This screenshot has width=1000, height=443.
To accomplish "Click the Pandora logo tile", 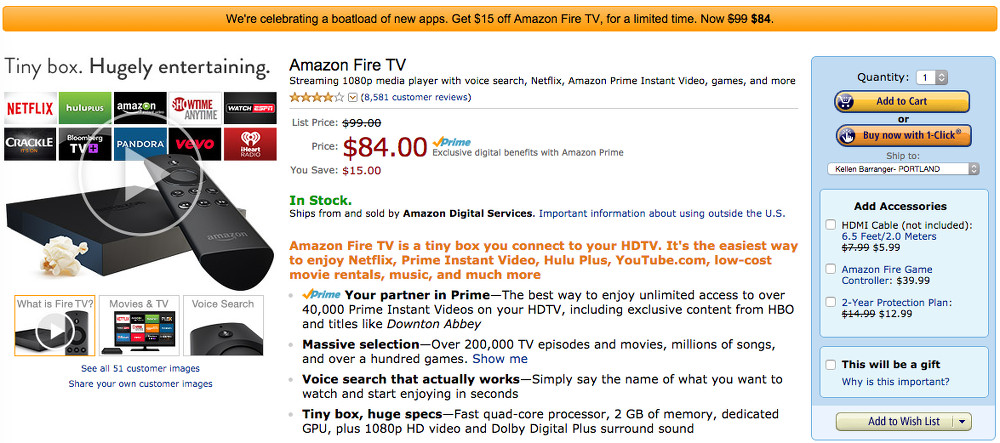I will pyautogui.click(x=138, y=144).
